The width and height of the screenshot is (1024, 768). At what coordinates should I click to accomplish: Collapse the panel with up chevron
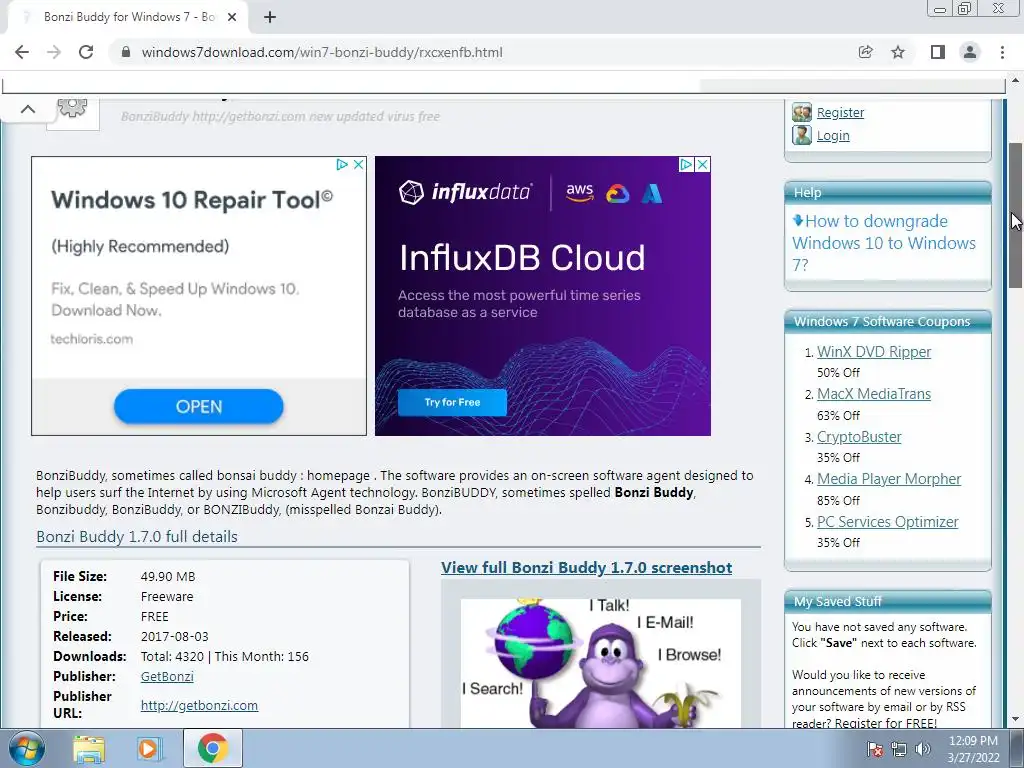[x=27, y=109]
